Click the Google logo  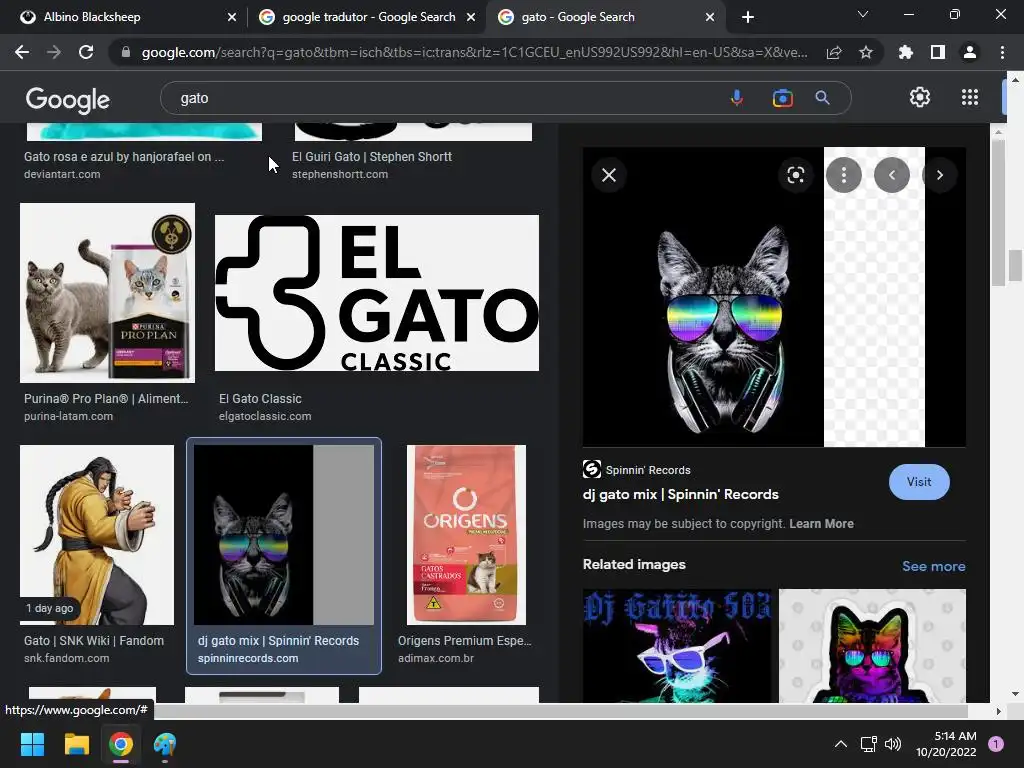pyautogui.click(x=68, y=99)
